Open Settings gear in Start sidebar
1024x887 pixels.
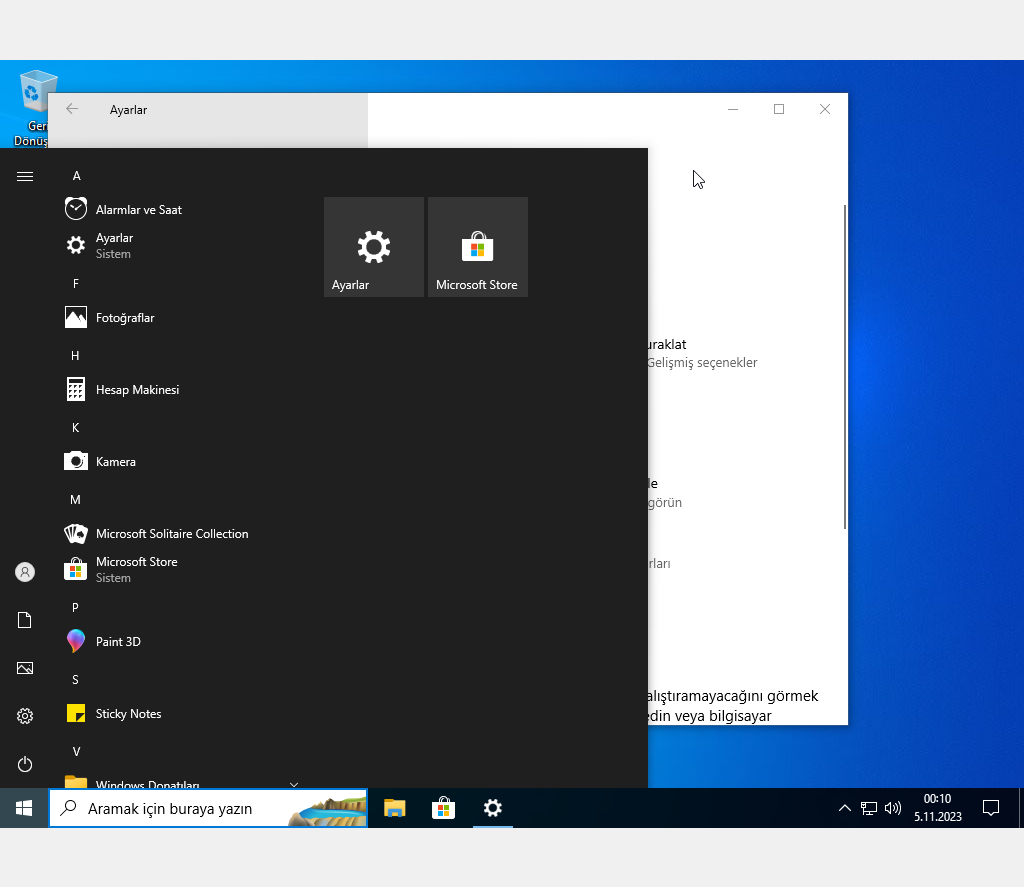(25, 716)
